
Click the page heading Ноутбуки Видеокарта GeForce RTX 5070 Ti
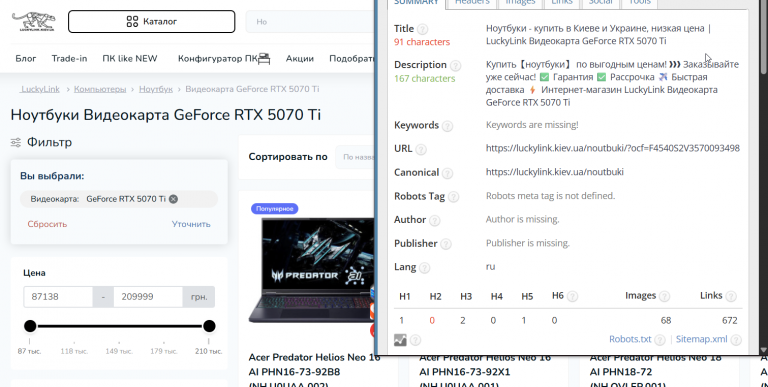(166, 115)
